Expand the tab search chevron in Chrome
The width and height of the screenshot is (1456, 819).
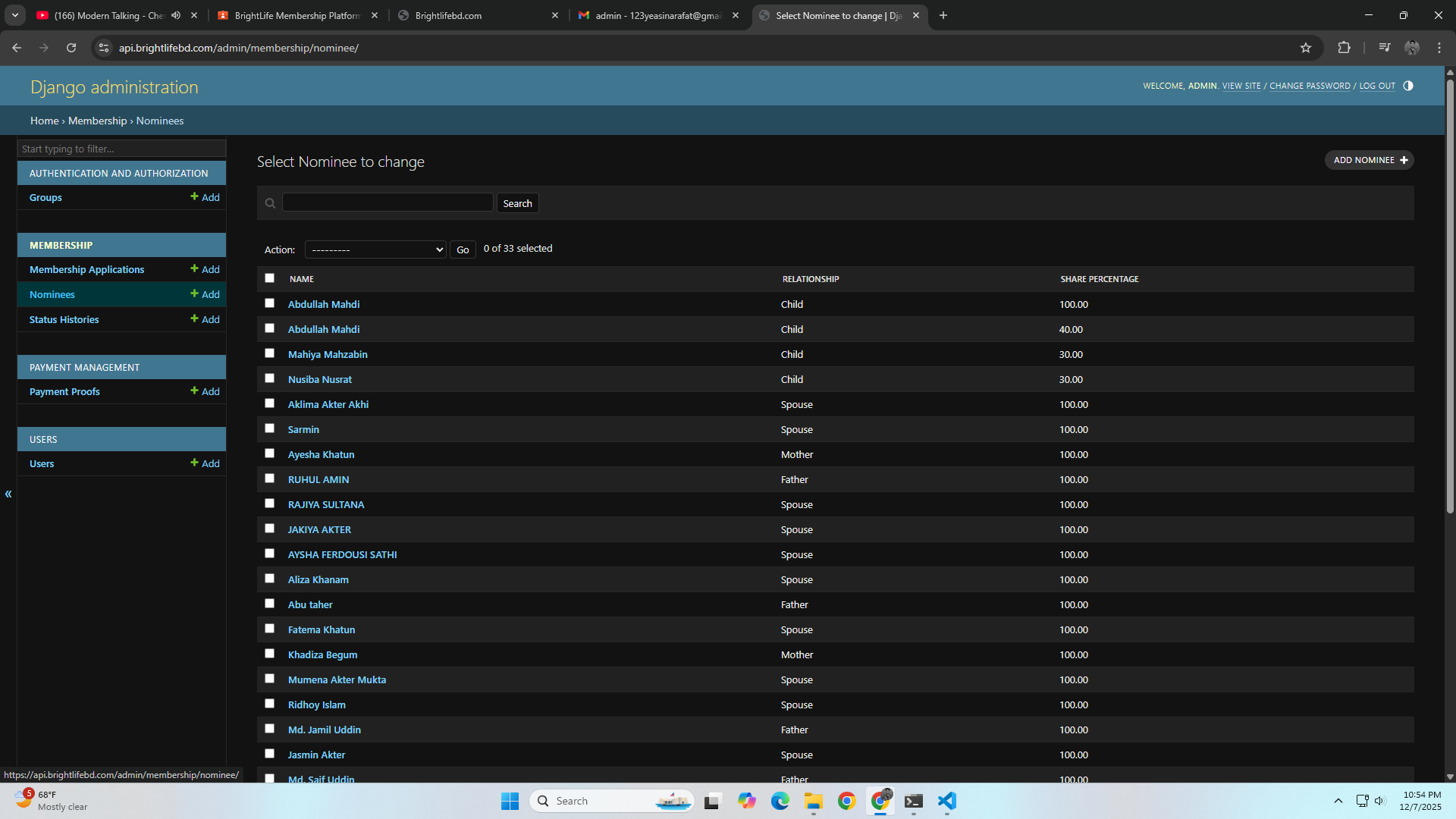pos(14,15)
